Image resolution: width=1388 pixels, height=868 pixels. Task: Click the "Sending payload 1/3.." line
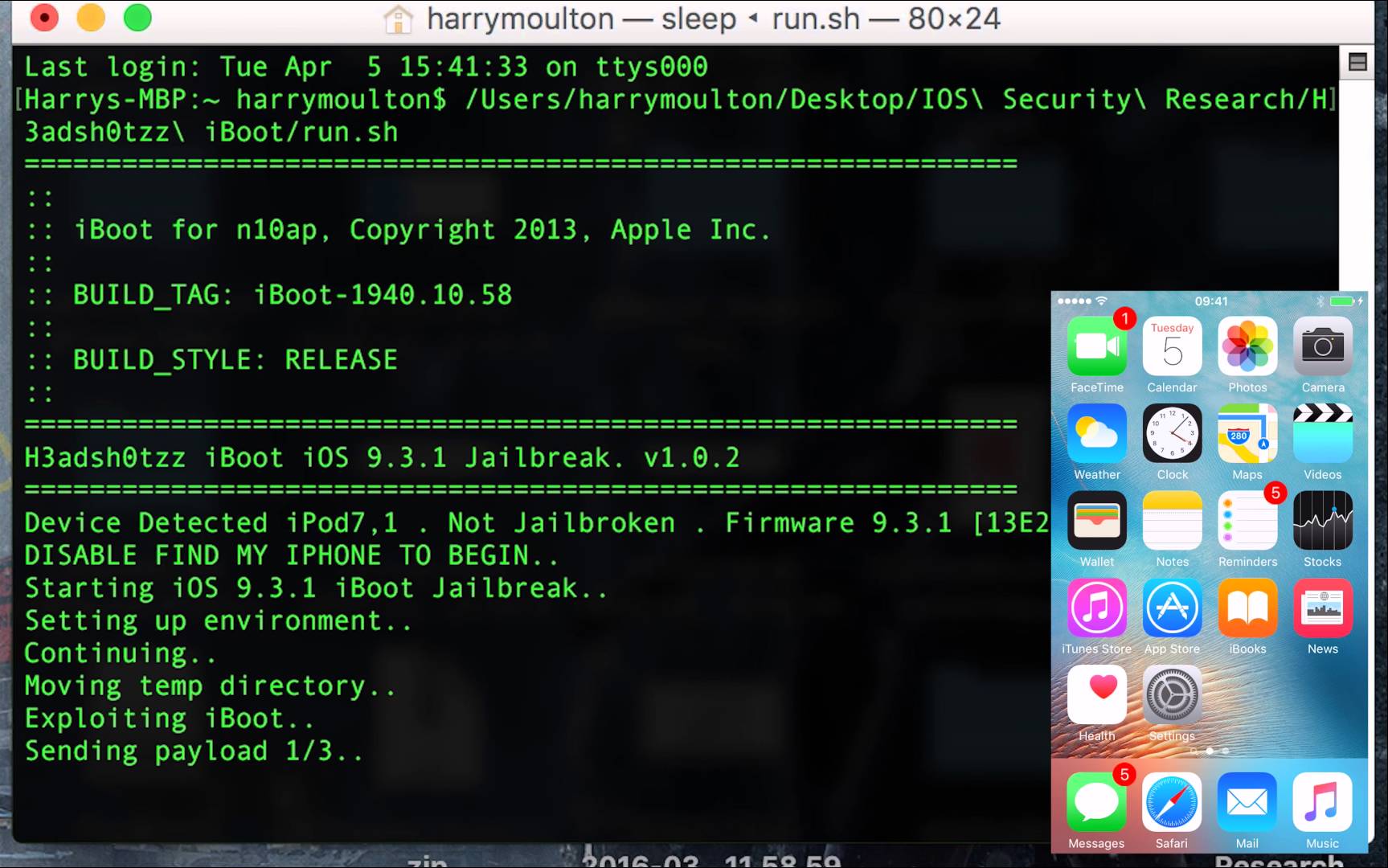(194, 751)
